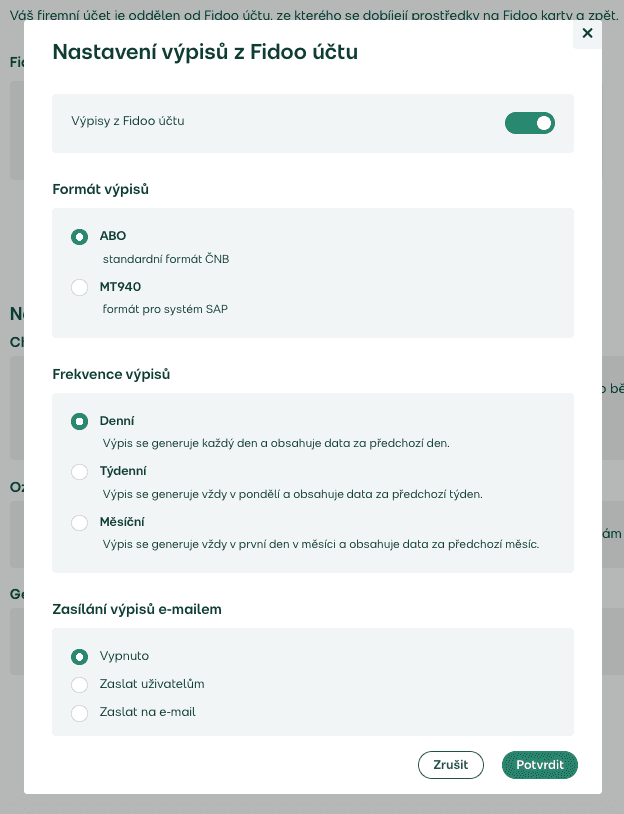This screenshot has height=814, width=624.
Task: Click the Denní label text
Action: point(117,420)
